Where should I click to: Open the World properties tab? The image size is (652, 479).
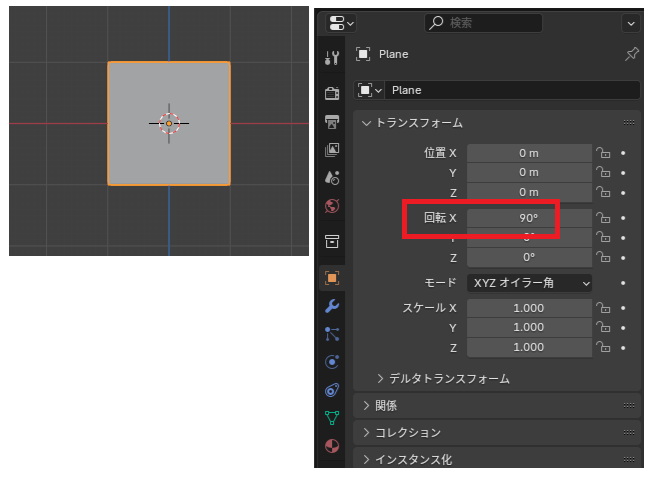click(332, 206)
